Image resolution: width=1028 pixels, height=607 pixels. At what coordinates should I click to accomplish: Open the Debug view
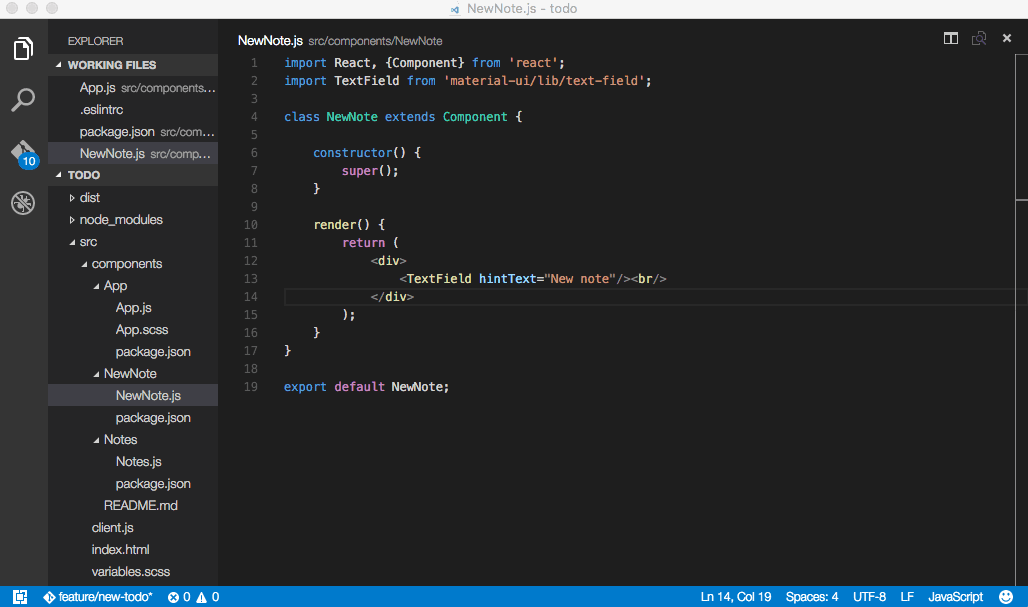(22, 203)
